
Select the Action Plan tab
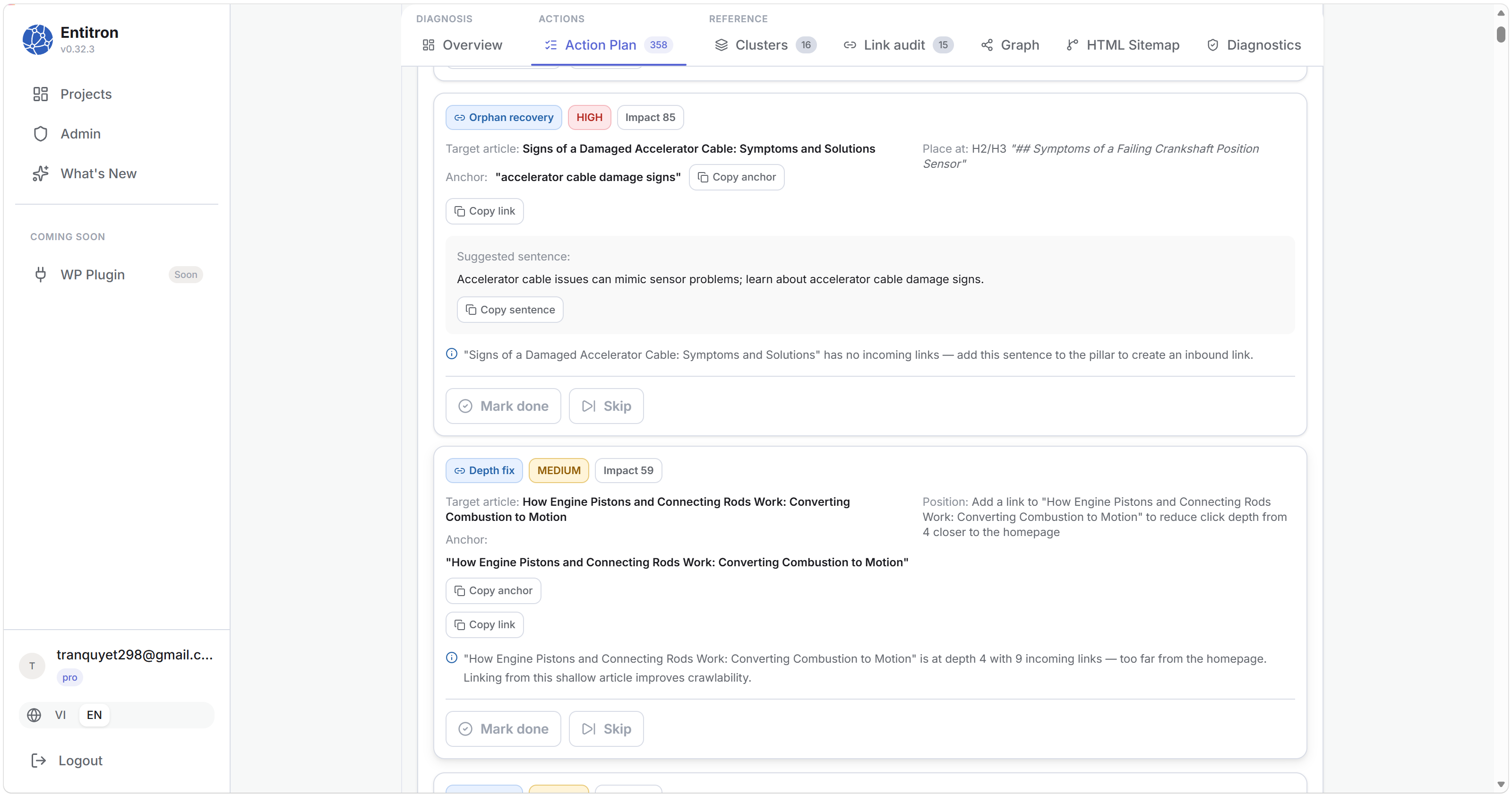608,44
